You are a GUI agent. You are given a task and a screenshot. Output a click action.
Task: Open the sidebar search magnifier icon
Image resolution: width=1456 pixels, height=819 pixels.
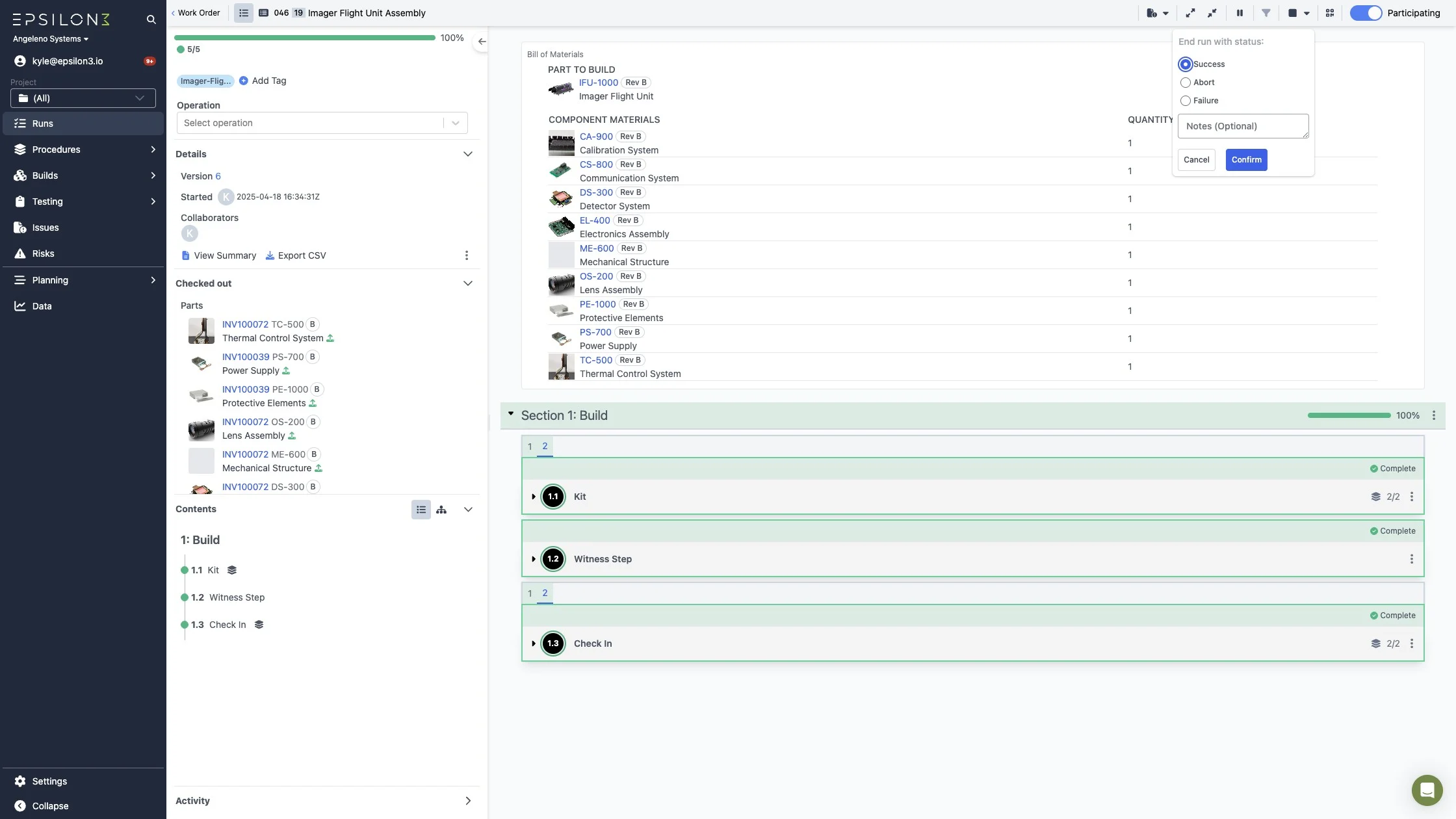coord(151,19)
